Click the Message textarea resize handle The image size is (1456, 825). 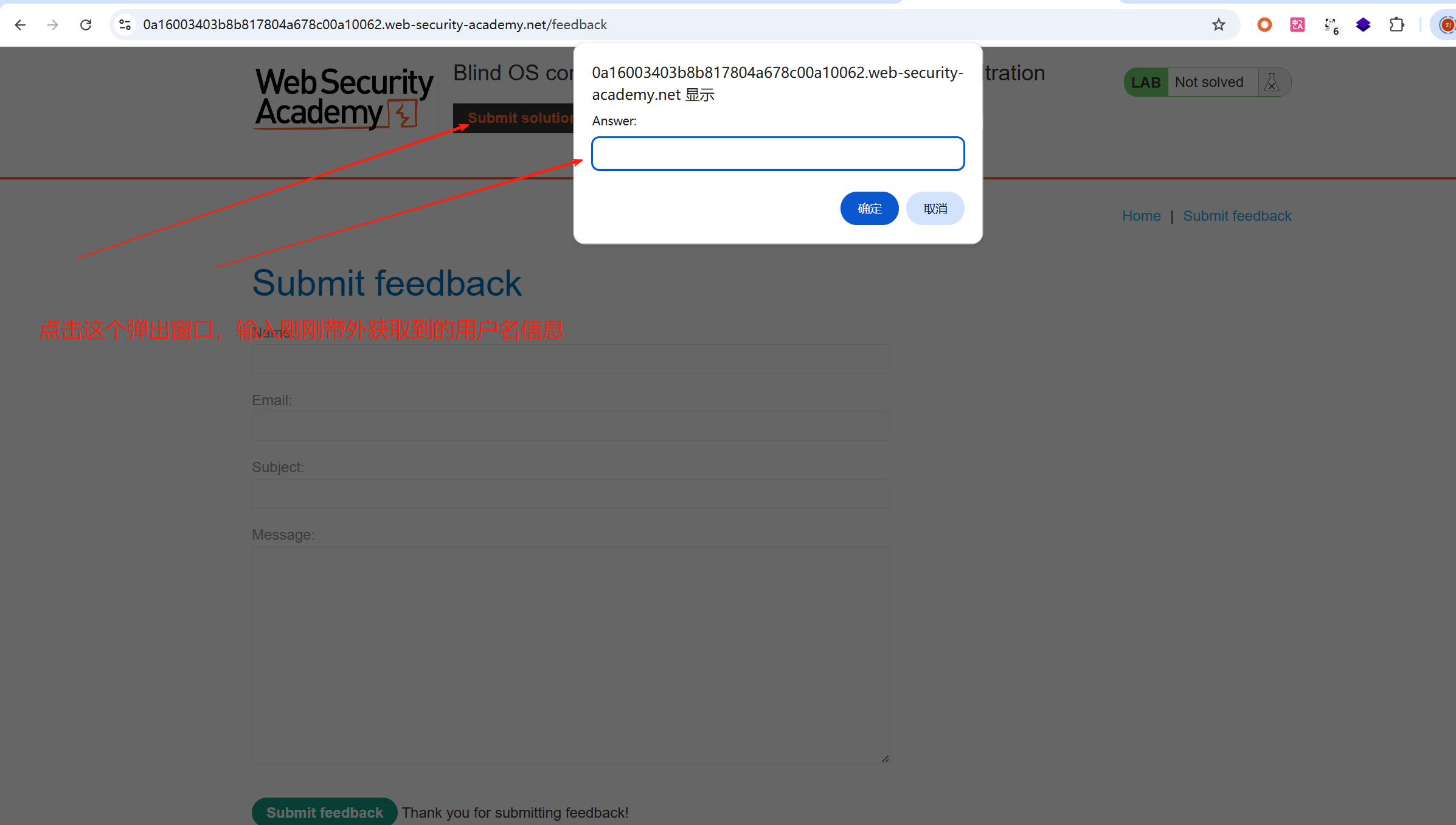point(885,759)
